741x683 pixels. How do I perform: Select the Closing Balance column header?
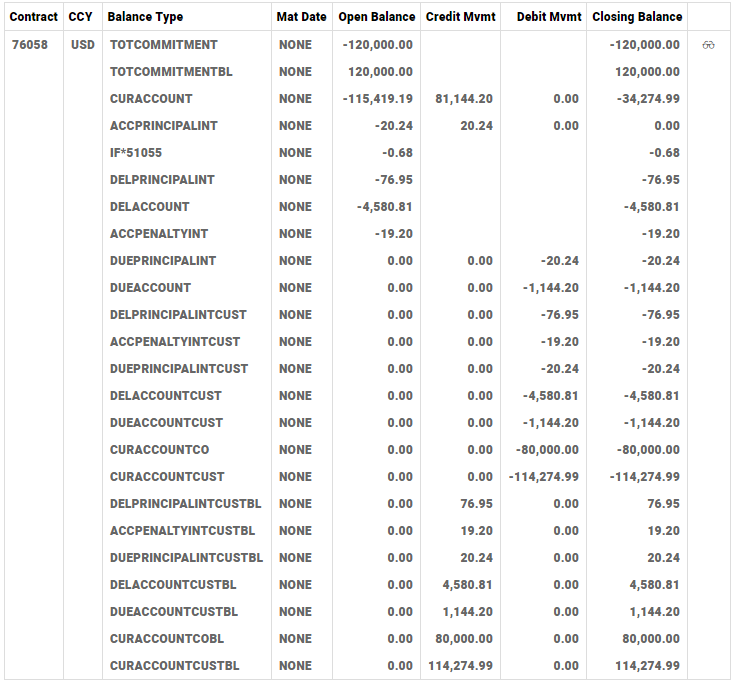pos(637,17)
